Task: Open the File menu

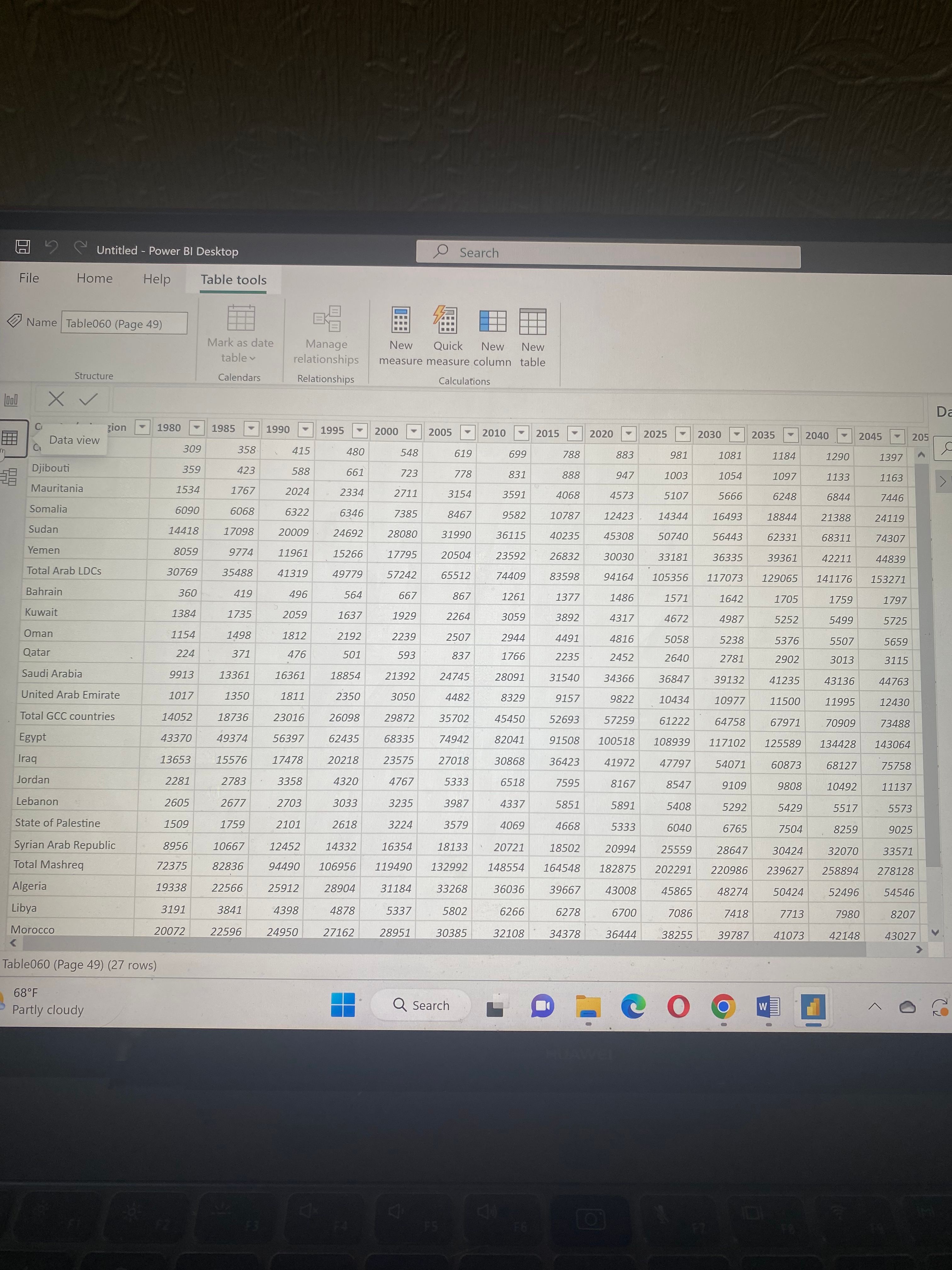Action: [x=29, y=278]
